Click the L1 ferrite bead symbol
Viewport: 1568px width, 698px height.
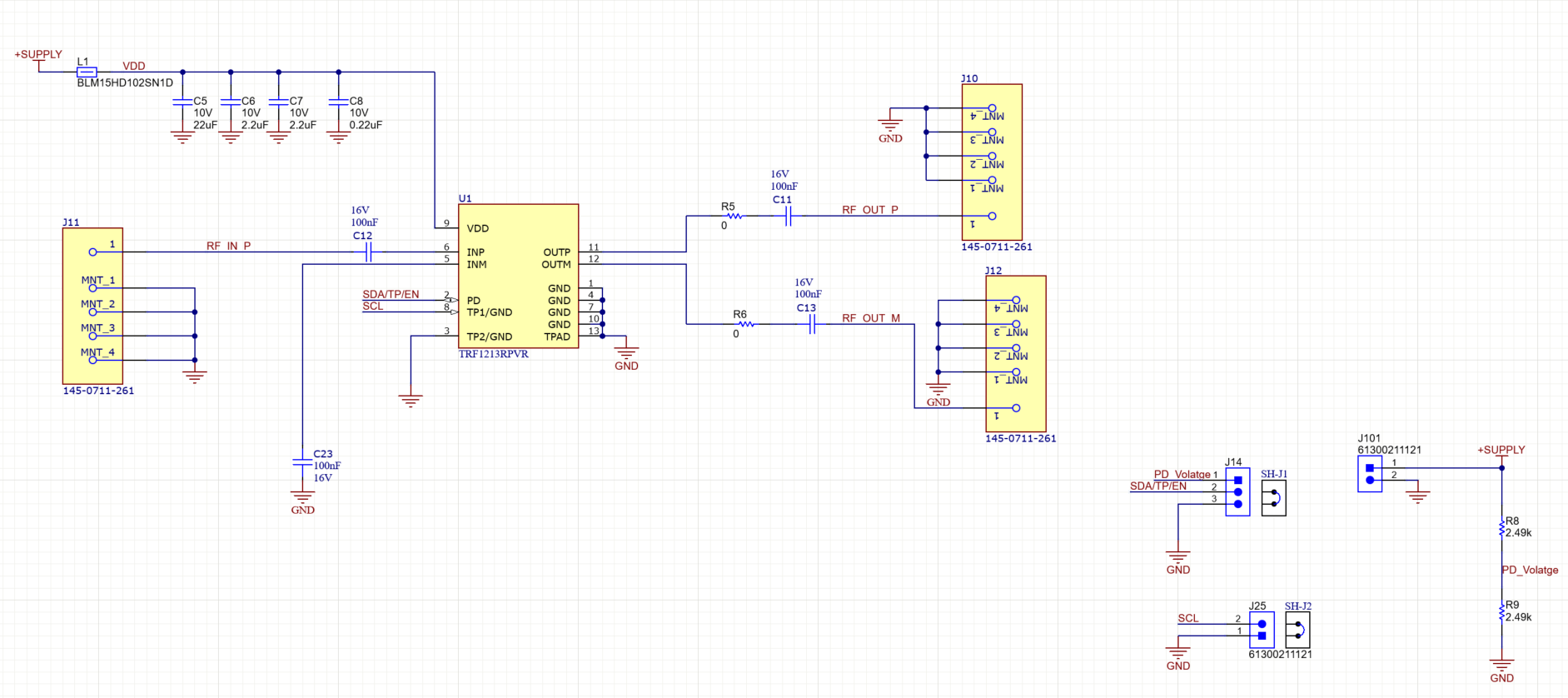[87, 72]
